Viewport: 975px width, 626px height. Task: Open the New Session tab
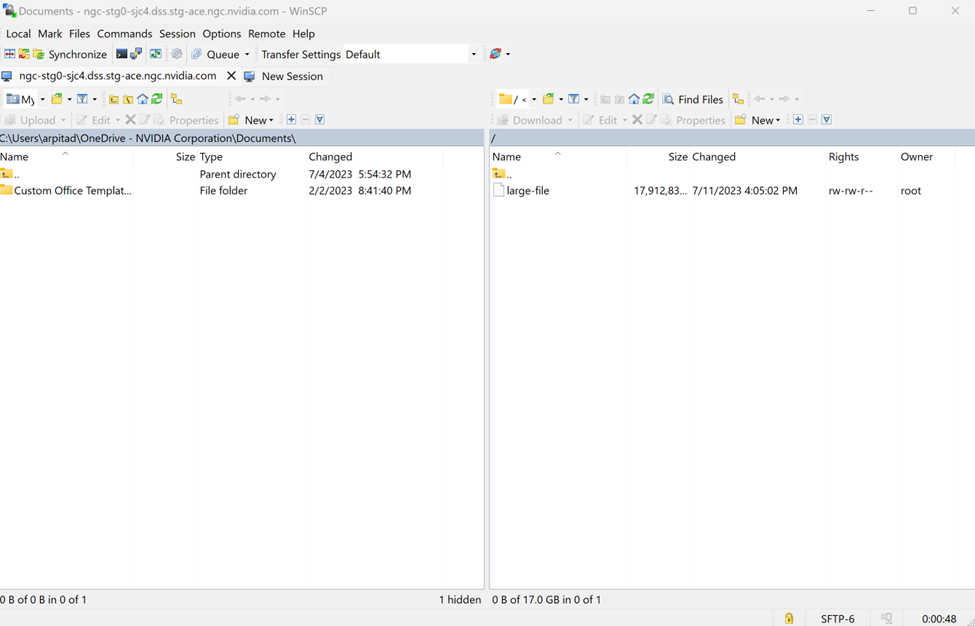coord(284,76)
